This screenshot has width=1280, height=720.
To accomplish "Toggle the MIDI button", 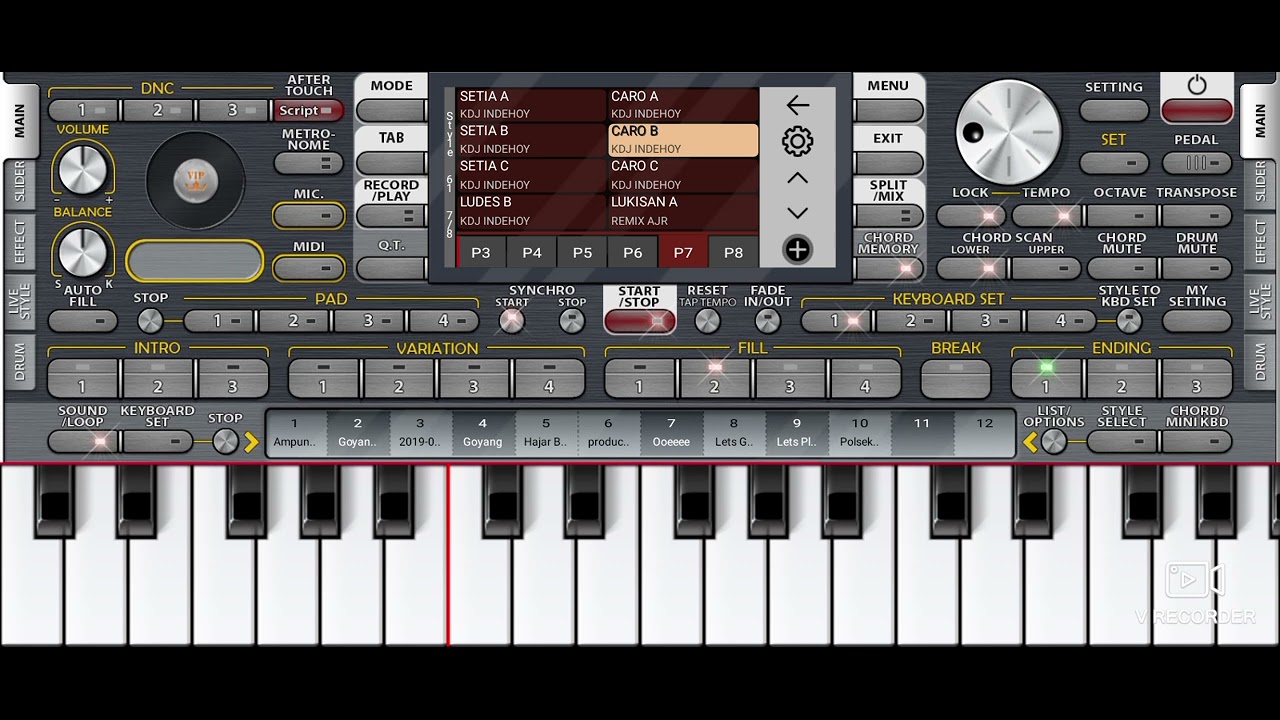I will point(308,268).
